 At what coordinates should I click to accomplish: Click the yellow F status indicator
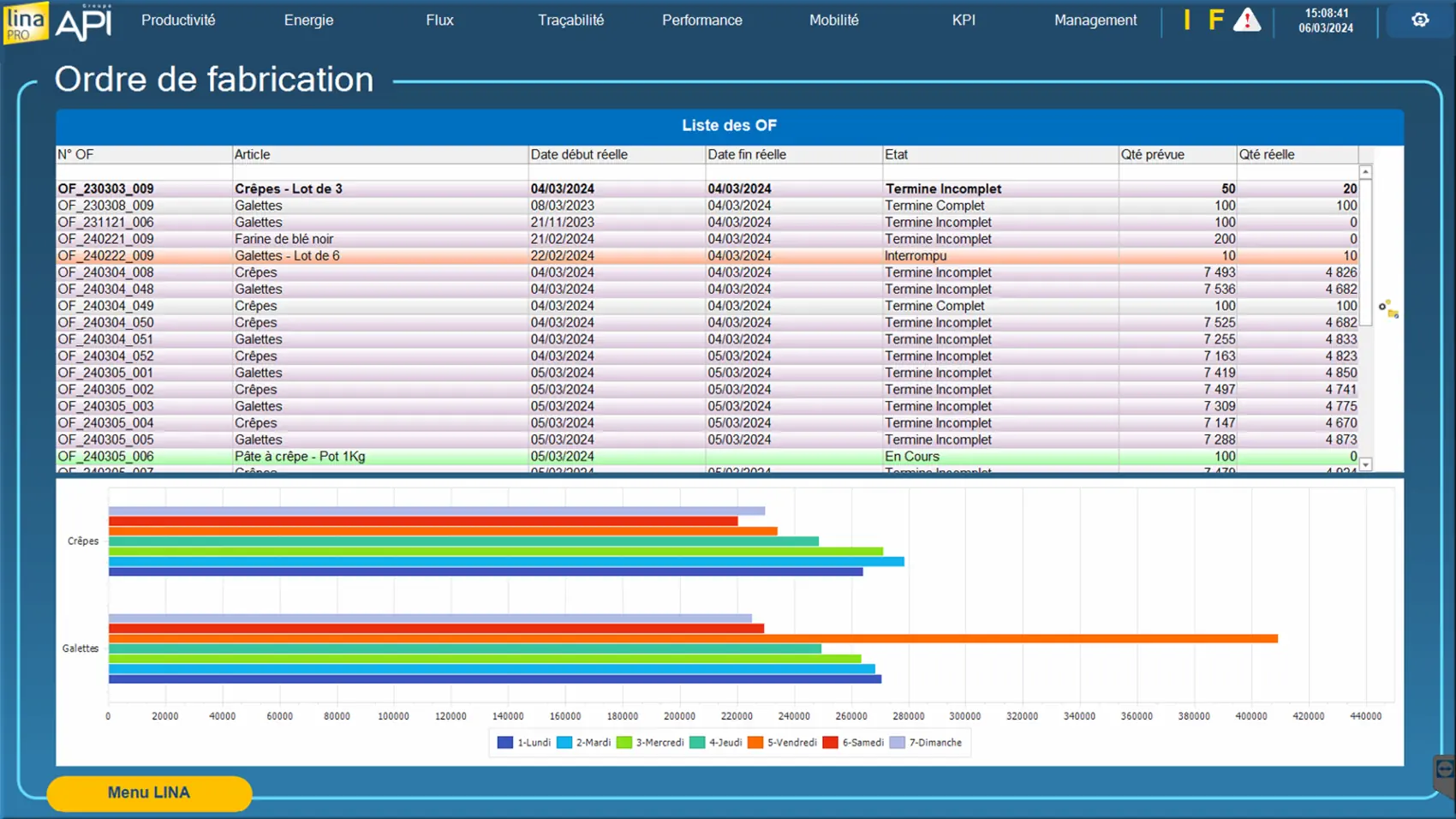1215,20
